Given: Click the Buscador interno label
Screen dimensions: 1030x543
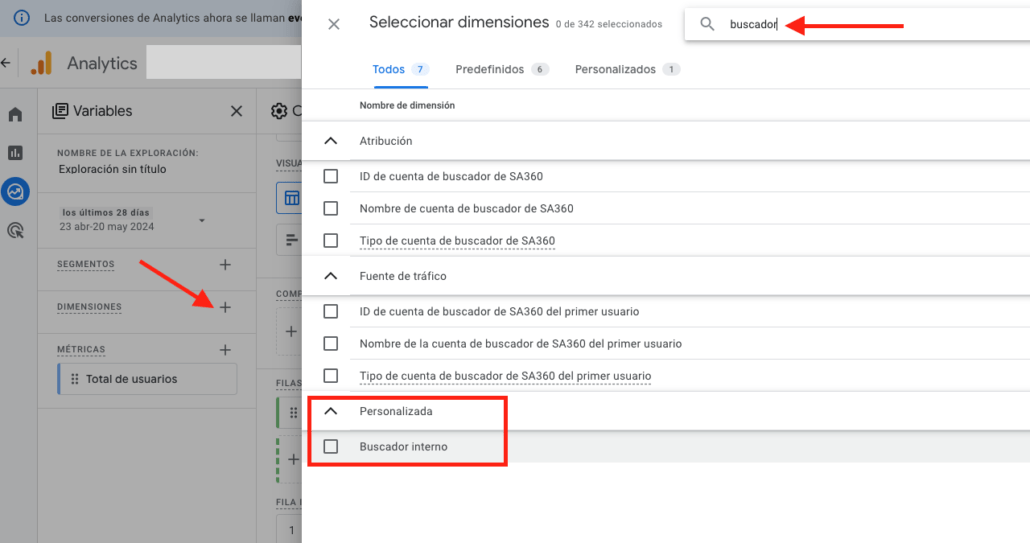Looking at the screenshot, I should (403, 446).
